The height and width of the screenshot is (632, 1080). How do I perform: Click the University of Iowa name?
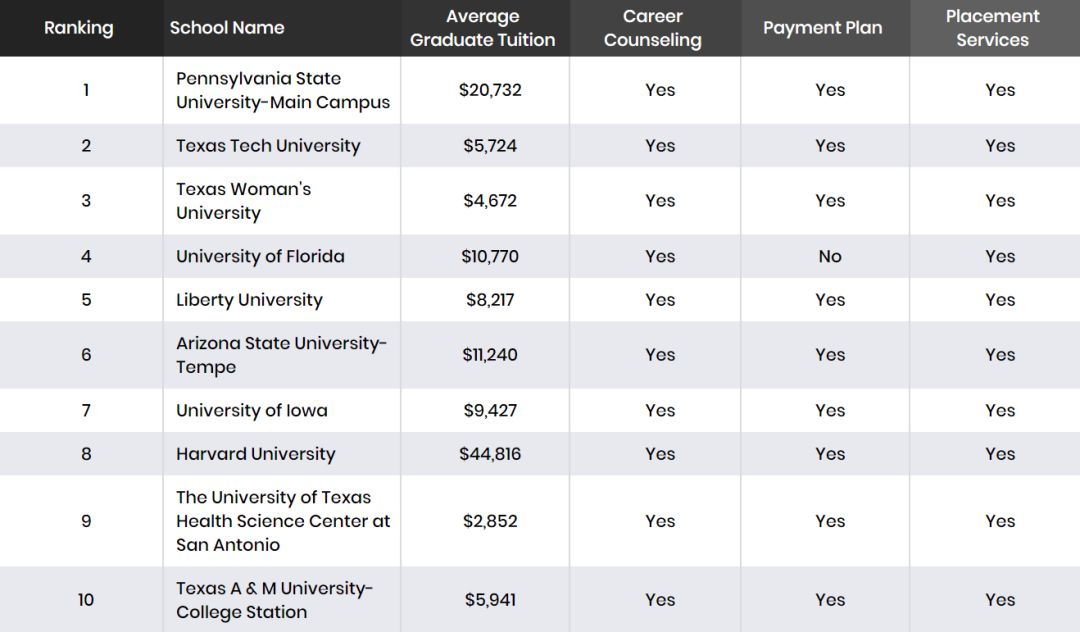pyautogui.click(x=252, y=411)
